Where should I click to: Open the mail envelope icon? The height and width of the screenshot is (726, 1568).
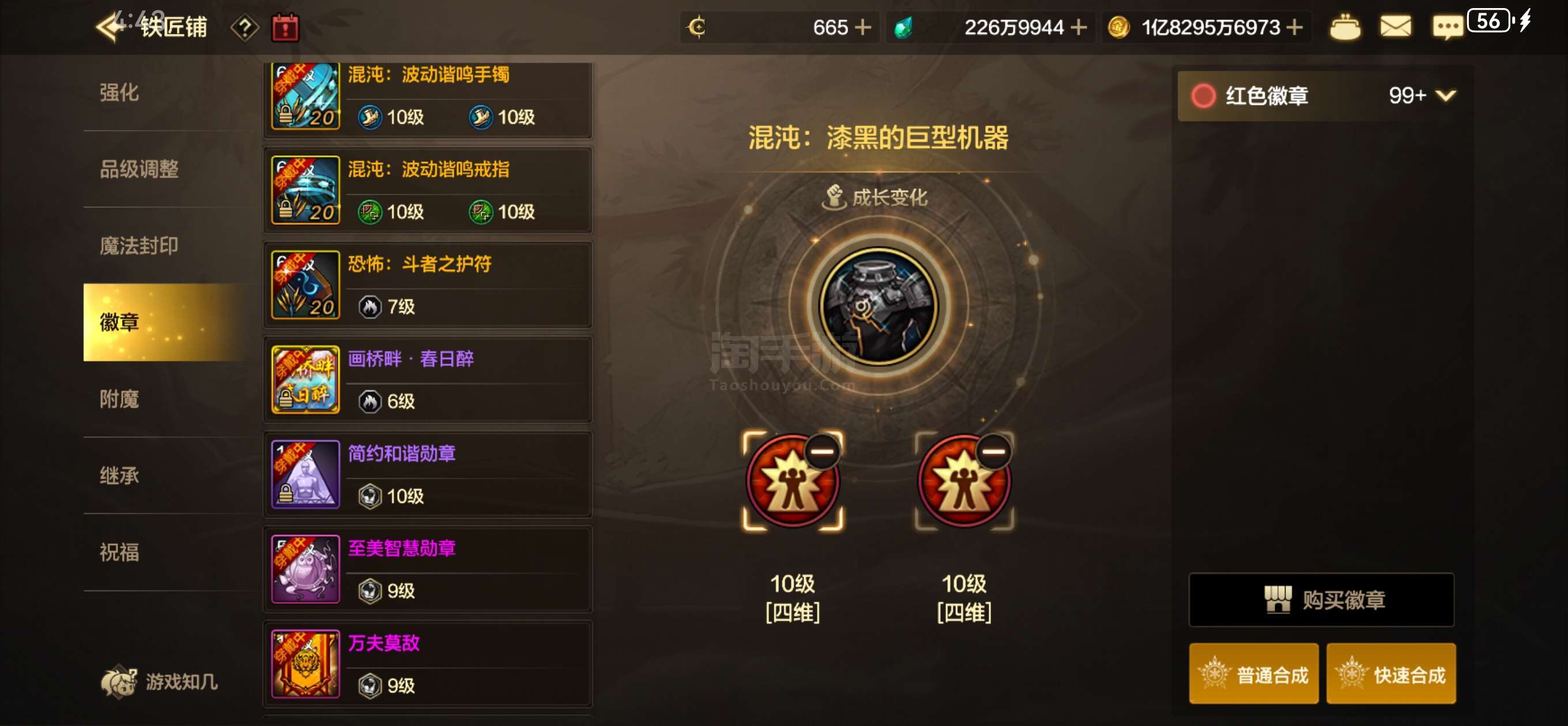tap(1395, 27)
